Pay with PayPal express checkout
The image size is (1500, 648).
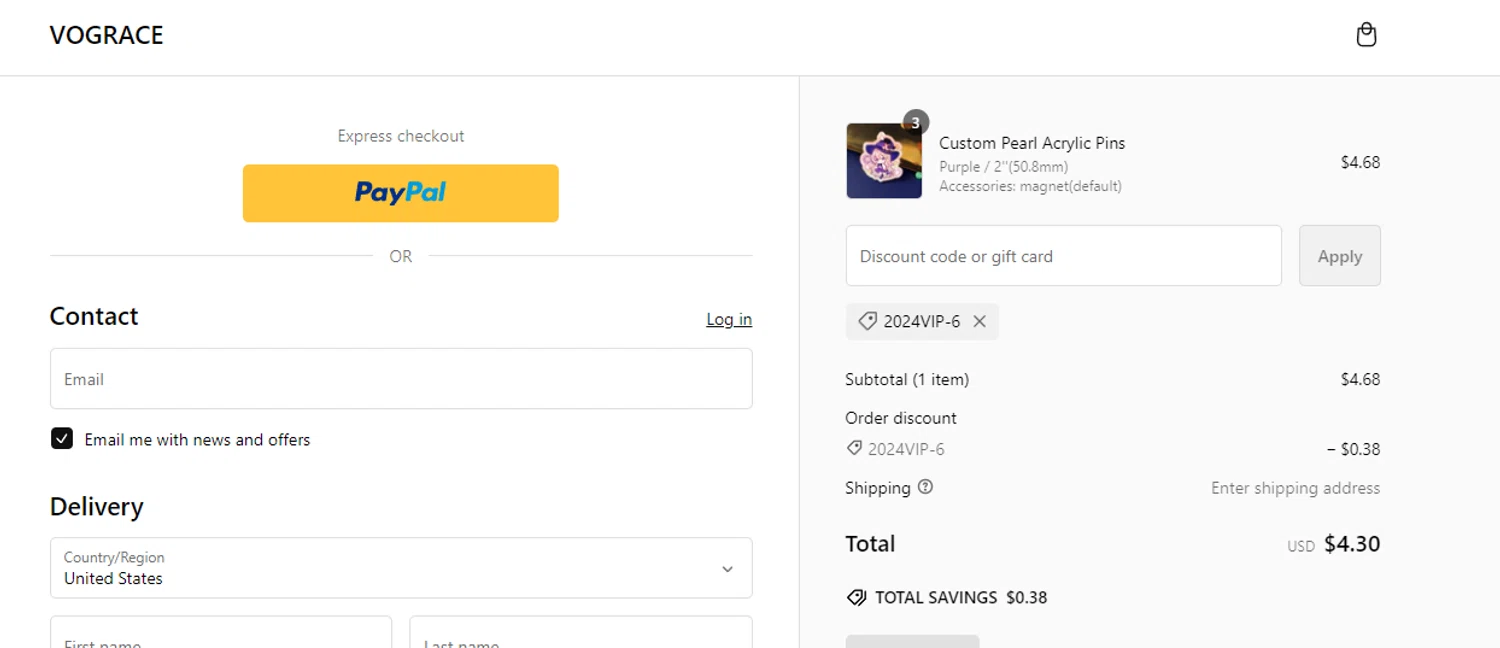coord(400,193)
